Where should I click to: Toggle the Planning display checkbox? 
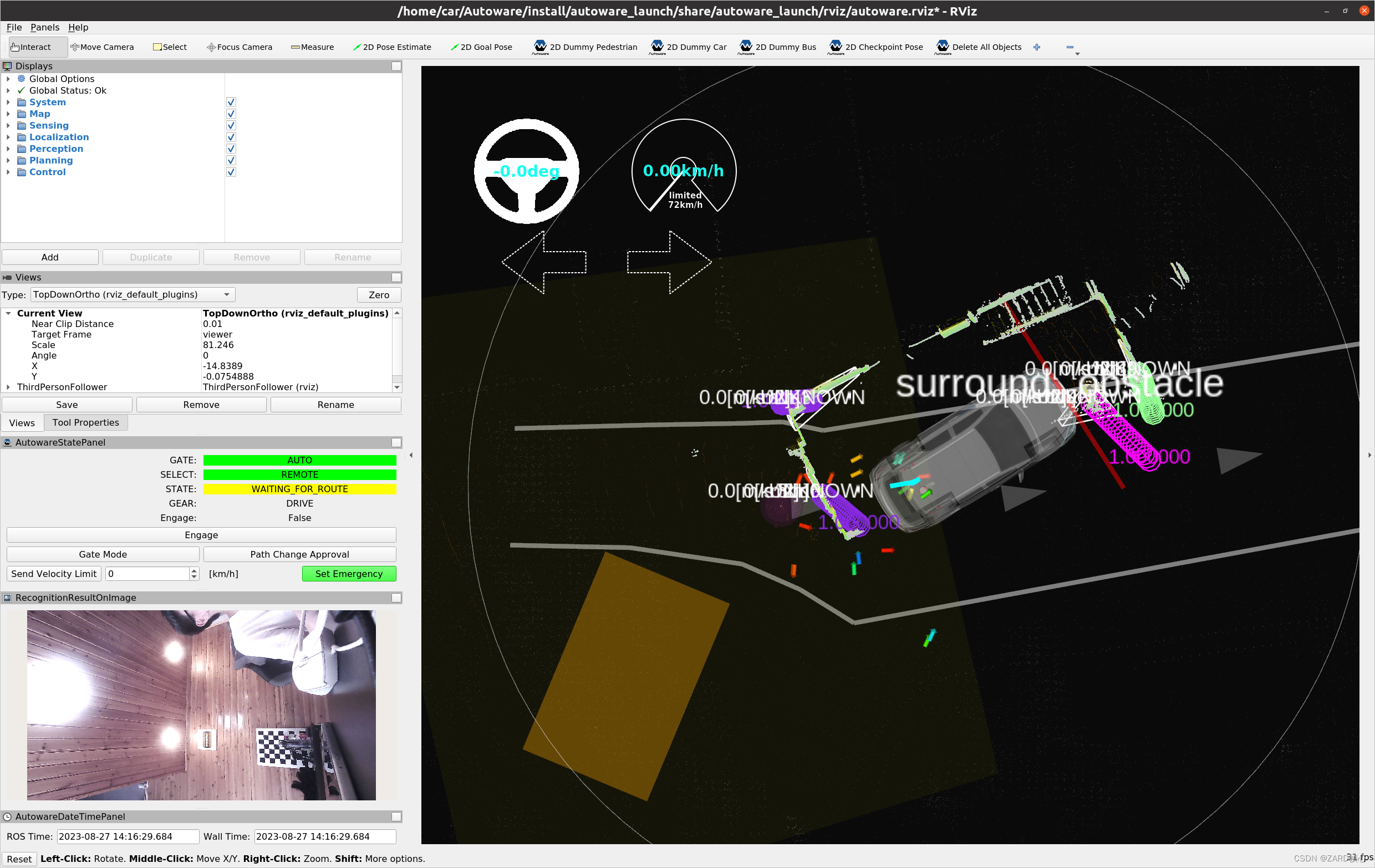tap(231, 160)
